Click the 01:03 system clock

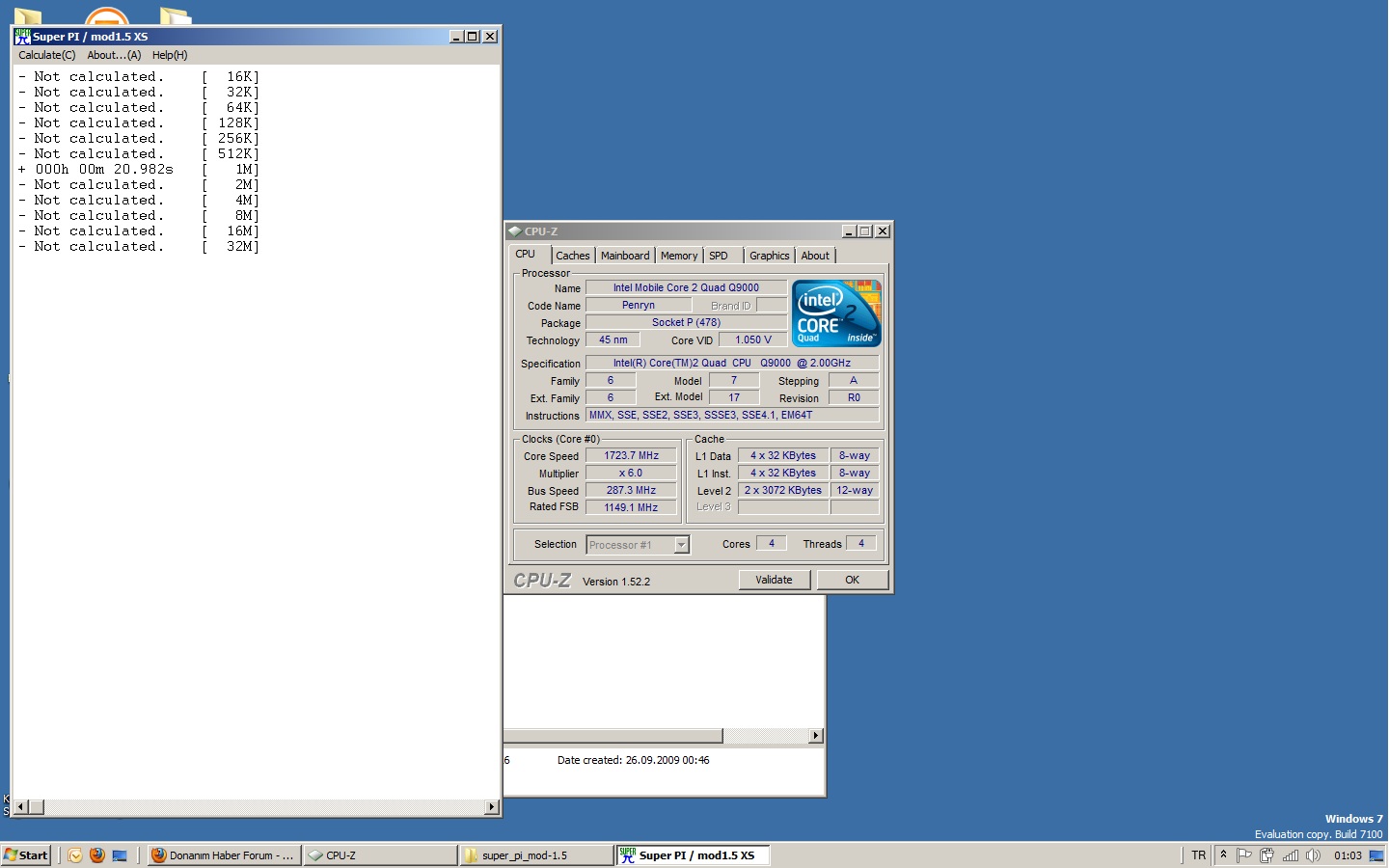1348,855
